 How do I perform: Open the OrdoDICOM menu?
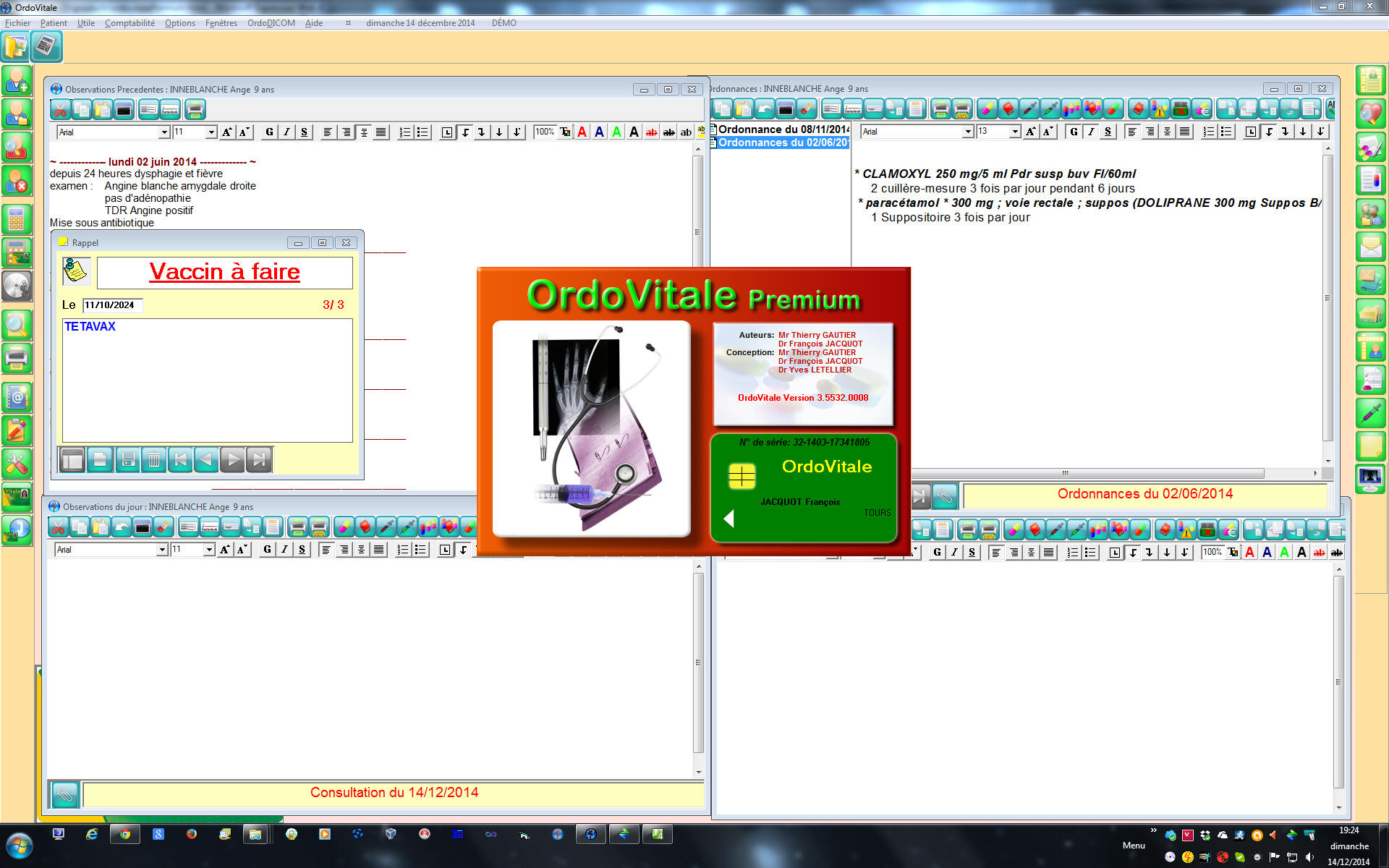[271, 23]
